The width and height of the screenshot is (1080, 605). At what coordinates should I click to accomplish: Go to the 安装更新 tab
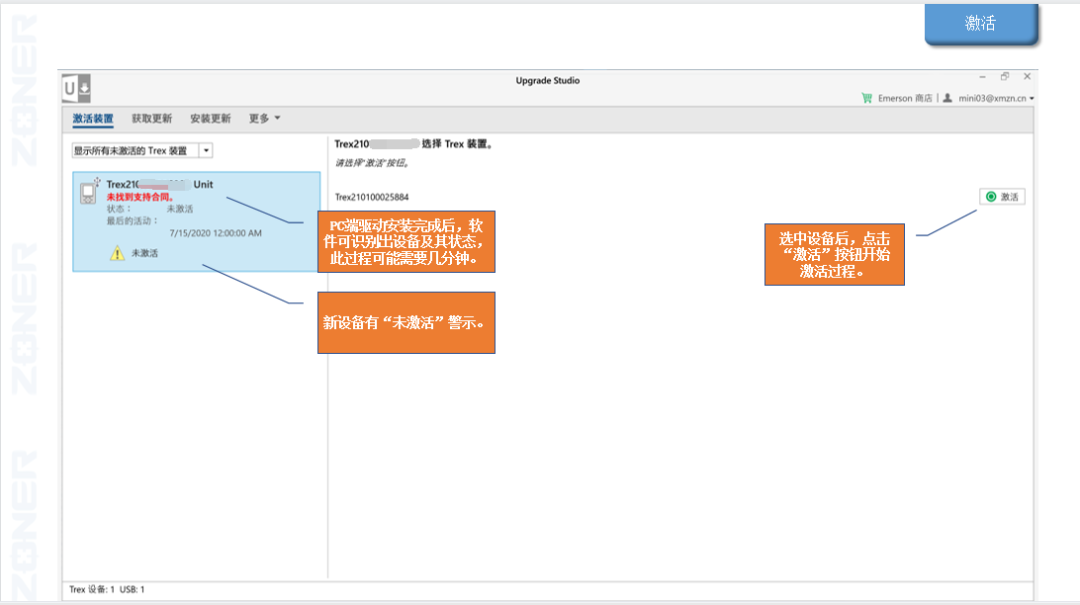[210, 118]
